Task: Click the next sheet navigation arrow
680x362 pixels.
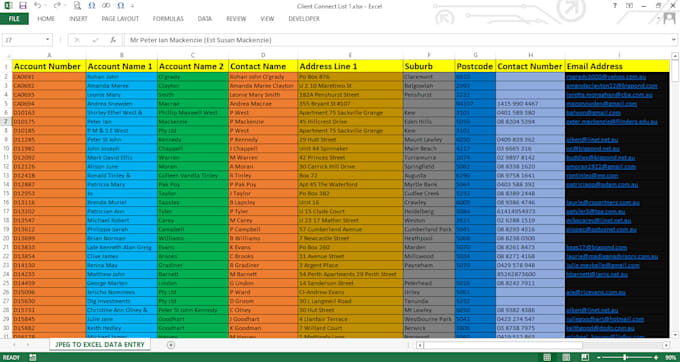Action: 28,345
